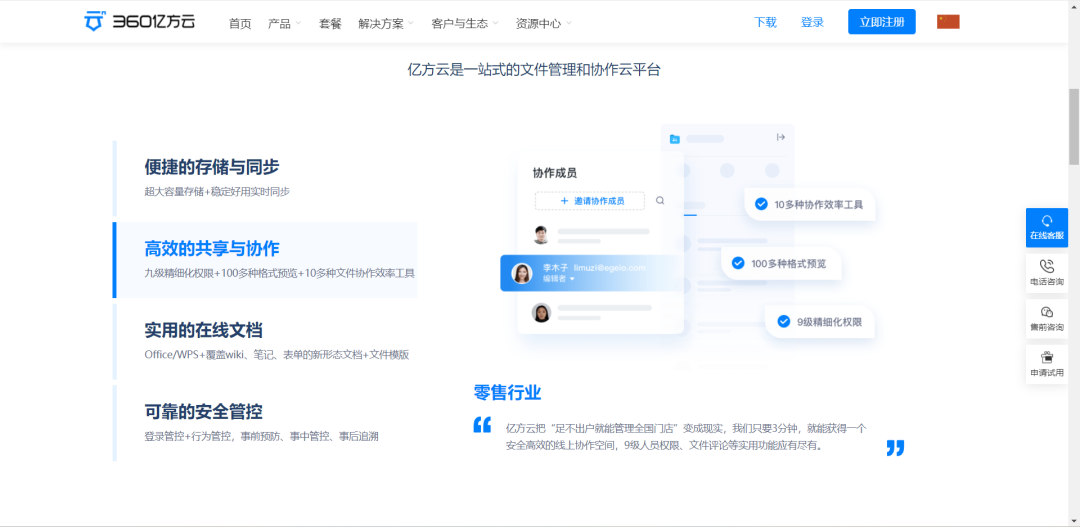Image resolution: width=1080 pixels, height=527 pixels.
Task: Click 李木子 member avatar
Action: 522,273
